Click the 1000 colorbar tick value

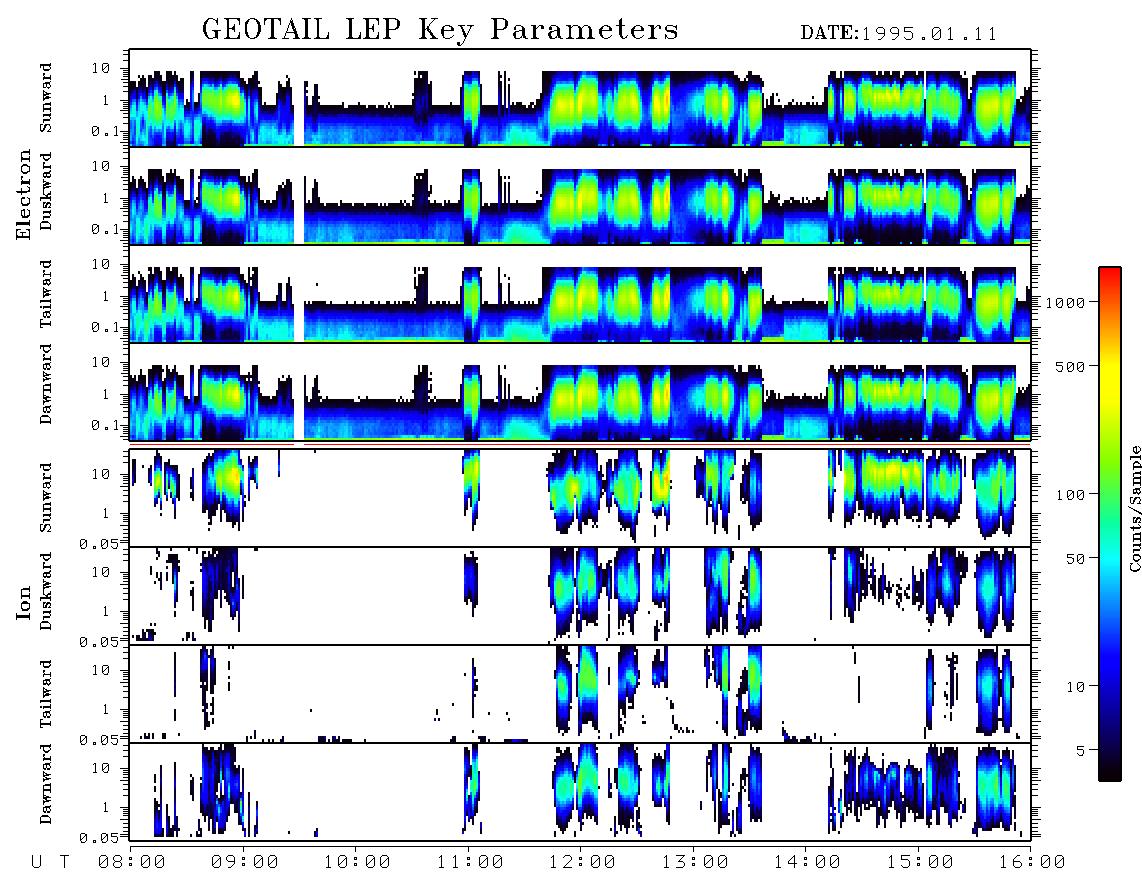pos(1065,302)
